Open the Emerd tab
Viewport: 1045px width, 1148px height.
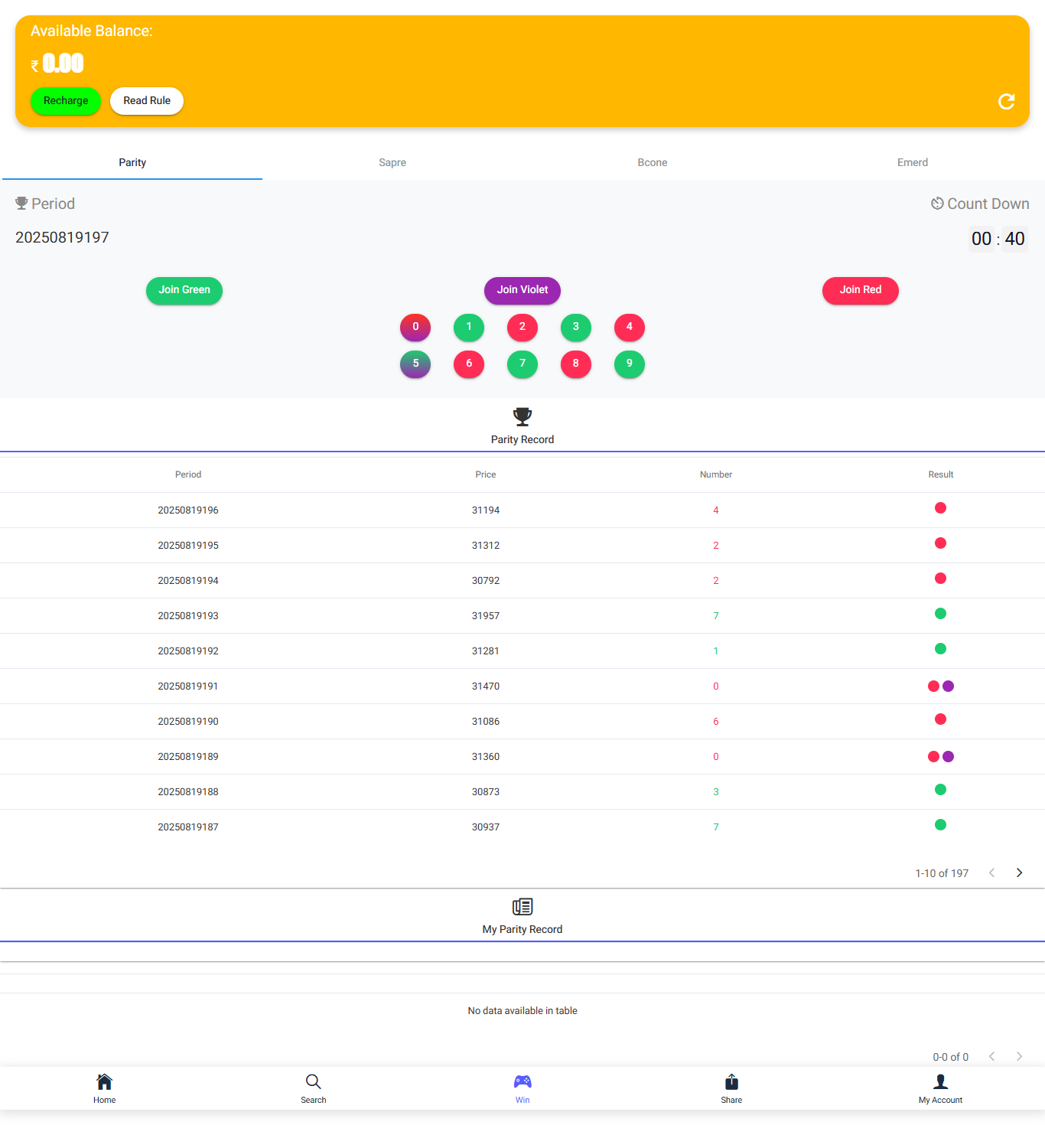(x=913, y=162)
